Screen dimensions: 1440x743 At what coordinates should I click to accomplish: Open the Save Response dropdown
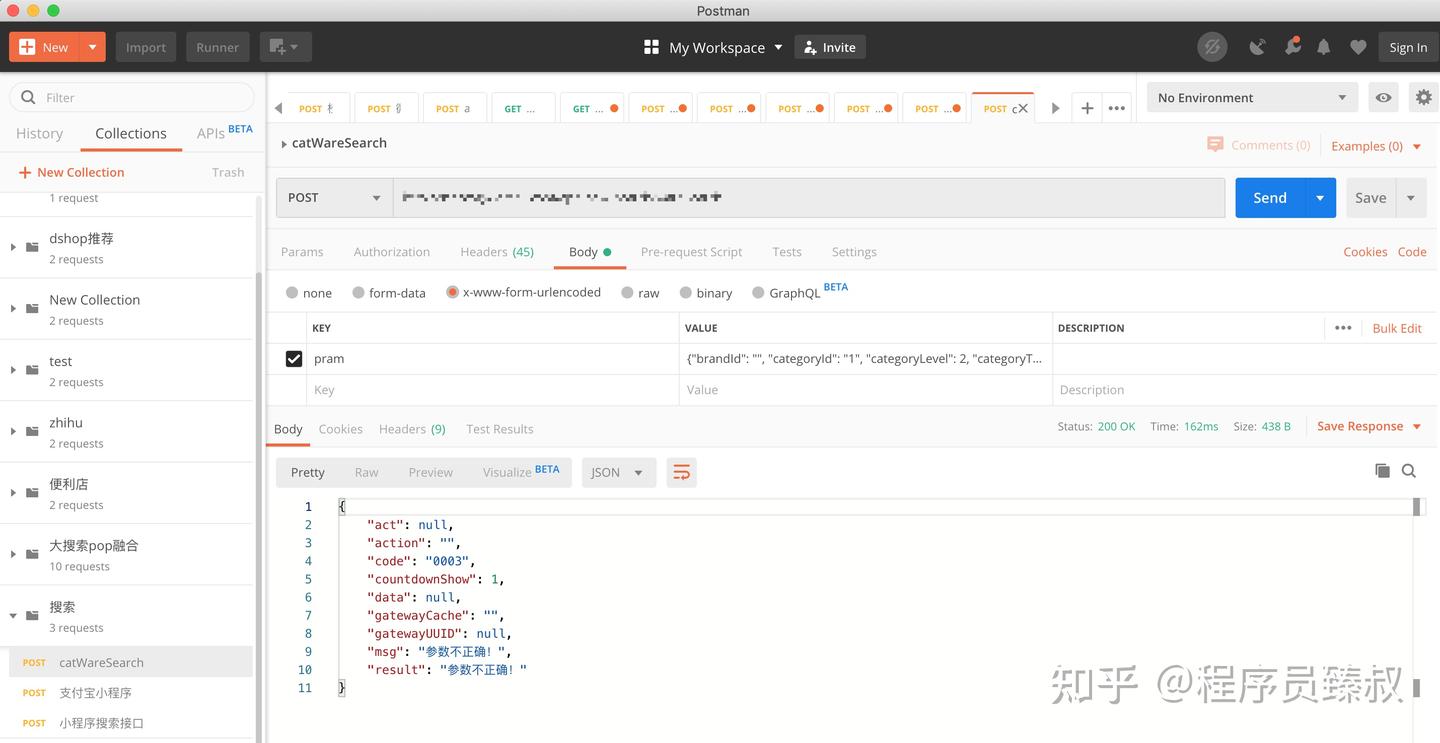coord(1369,426)
